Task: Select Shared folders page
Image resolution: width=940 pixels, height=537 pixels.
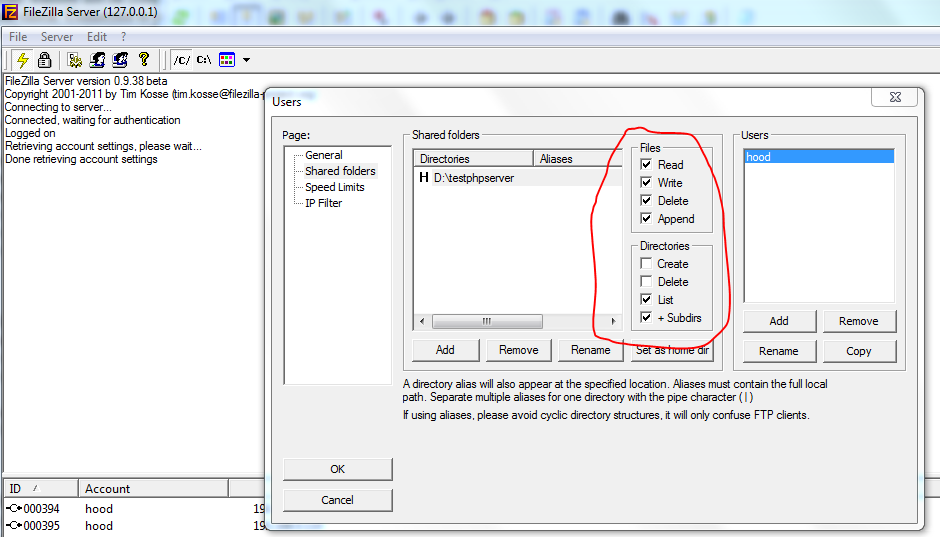Action: 340,171
